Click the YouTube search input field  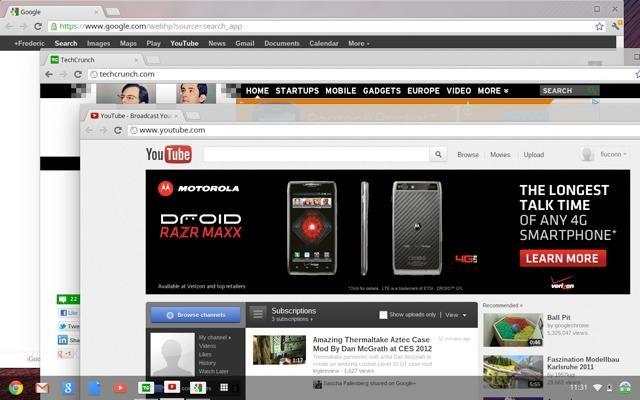pos(315,155)
